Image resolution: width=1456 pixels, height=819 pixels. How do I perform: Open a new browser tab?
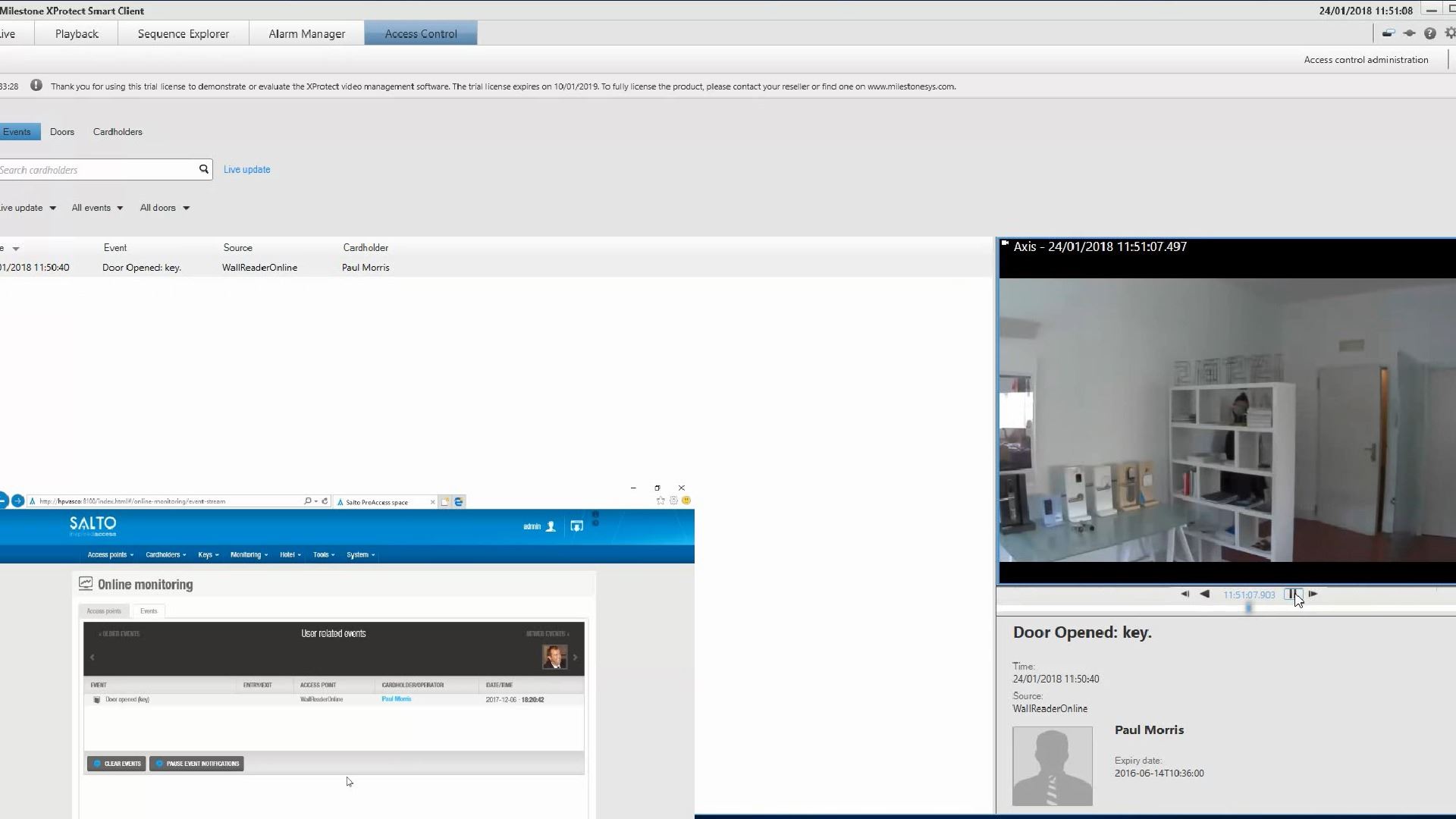pyautogui.click(x=445, y=501)
